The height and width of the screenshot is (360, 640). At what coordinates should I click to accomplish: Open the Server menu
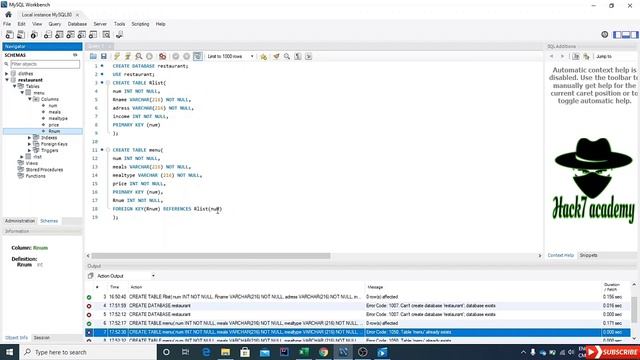(100, 24)
